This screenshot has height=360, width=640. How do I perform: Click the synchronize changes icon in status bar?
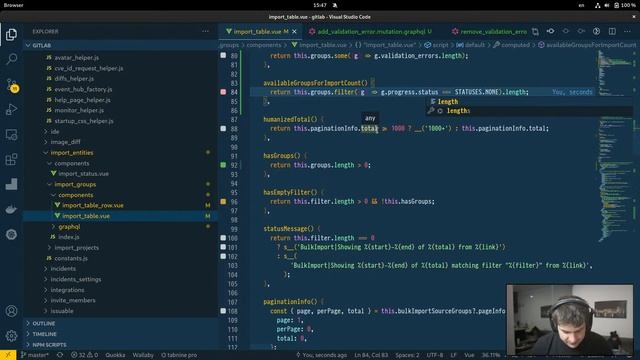click(60, 355)
